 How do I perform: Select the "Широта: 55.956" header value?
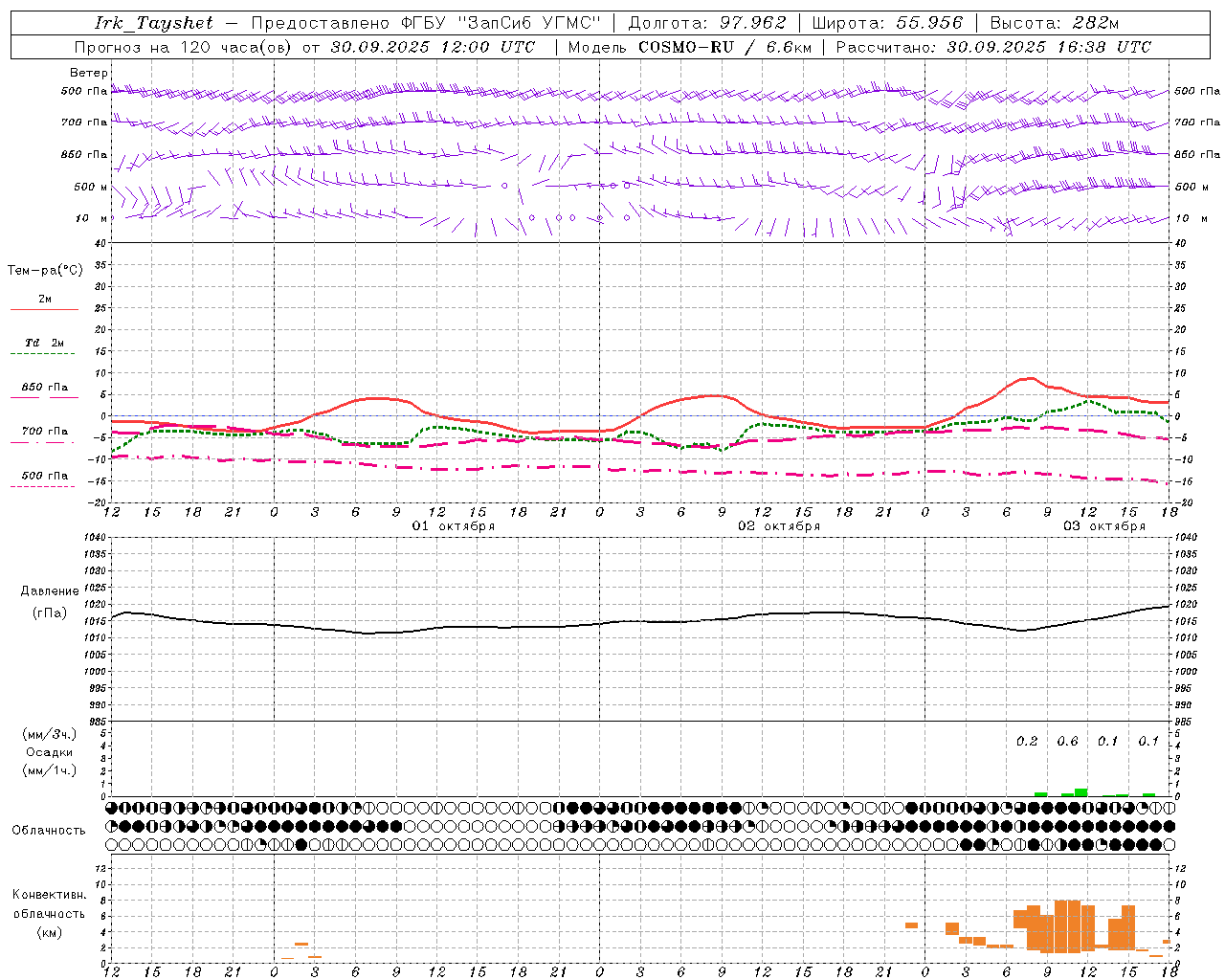click(887, 23)
